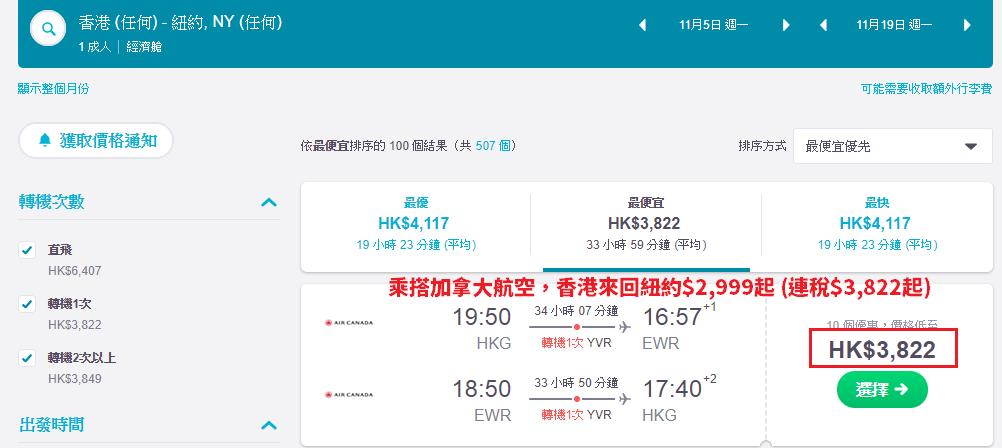Go to previous departure date arrow
Image resolution: width=1002 pixels, height=448 pixels.
(643, 26)
